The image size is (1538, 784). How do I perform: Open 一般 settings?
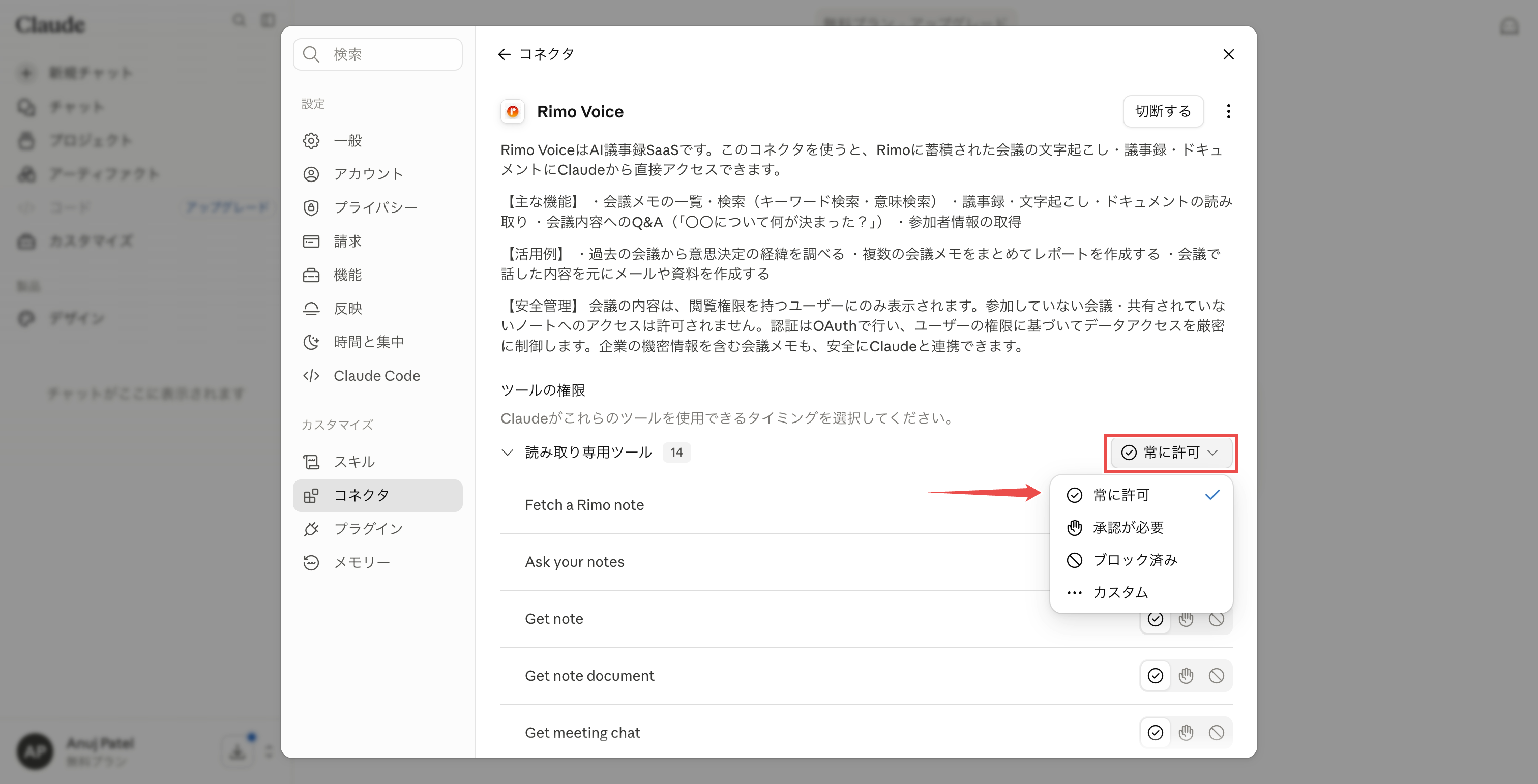tap(377, 141)
